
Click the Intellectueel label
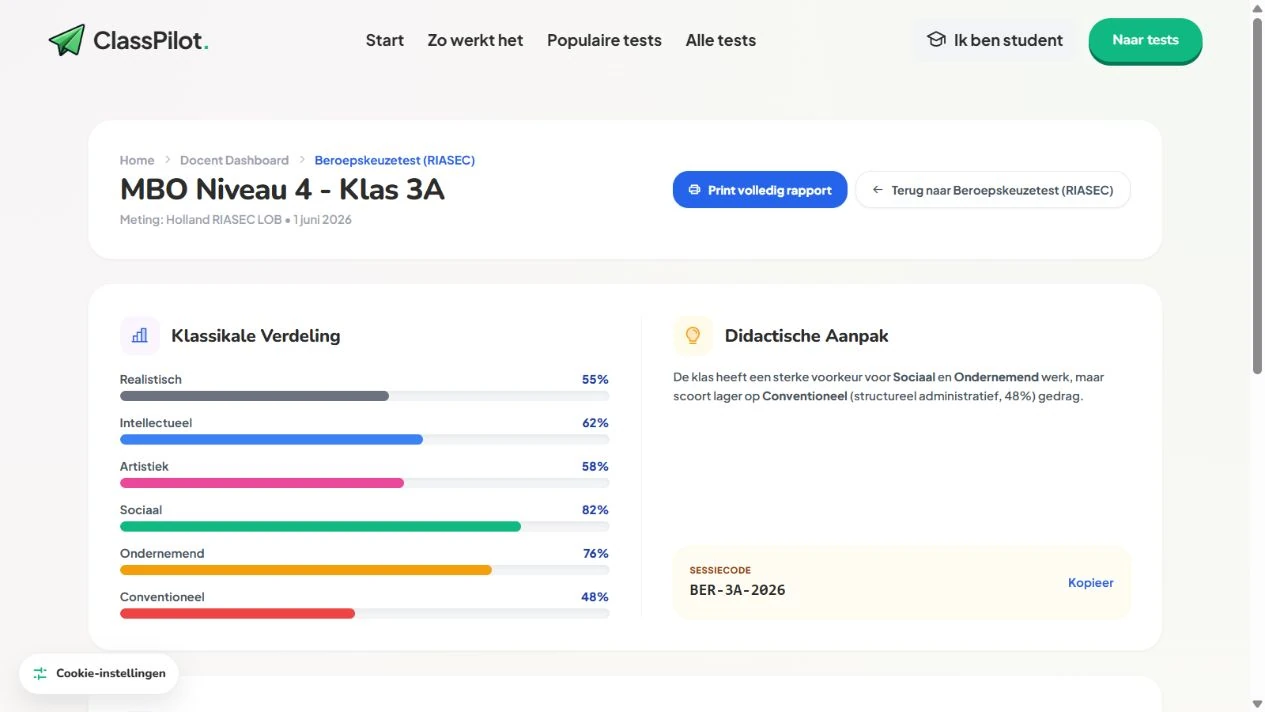click(x=156, y=423)
